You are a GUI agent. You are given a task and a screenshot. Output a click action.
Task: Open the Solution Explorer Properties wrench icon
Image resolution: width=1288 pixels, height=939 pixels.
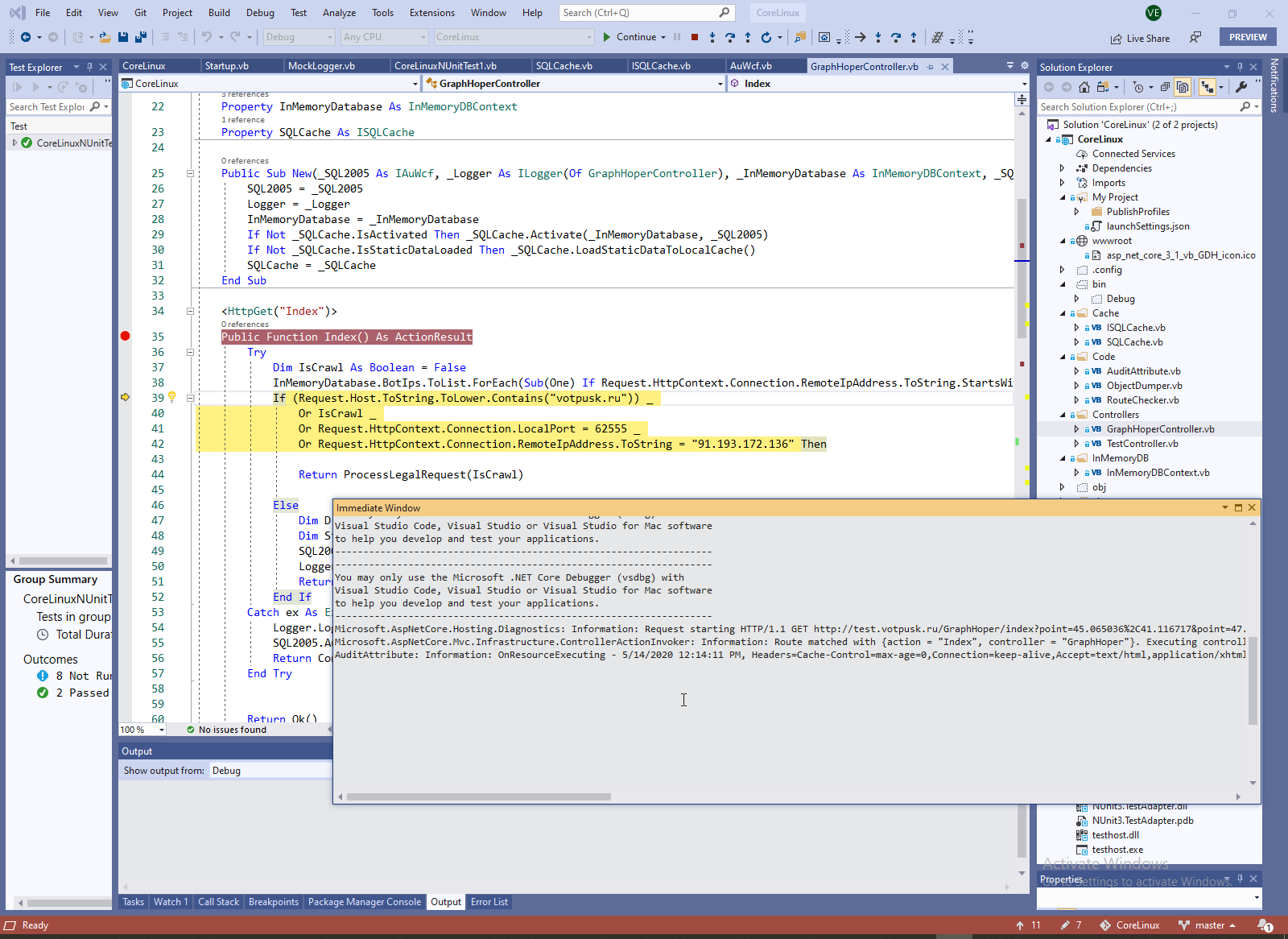[1241, 87]
